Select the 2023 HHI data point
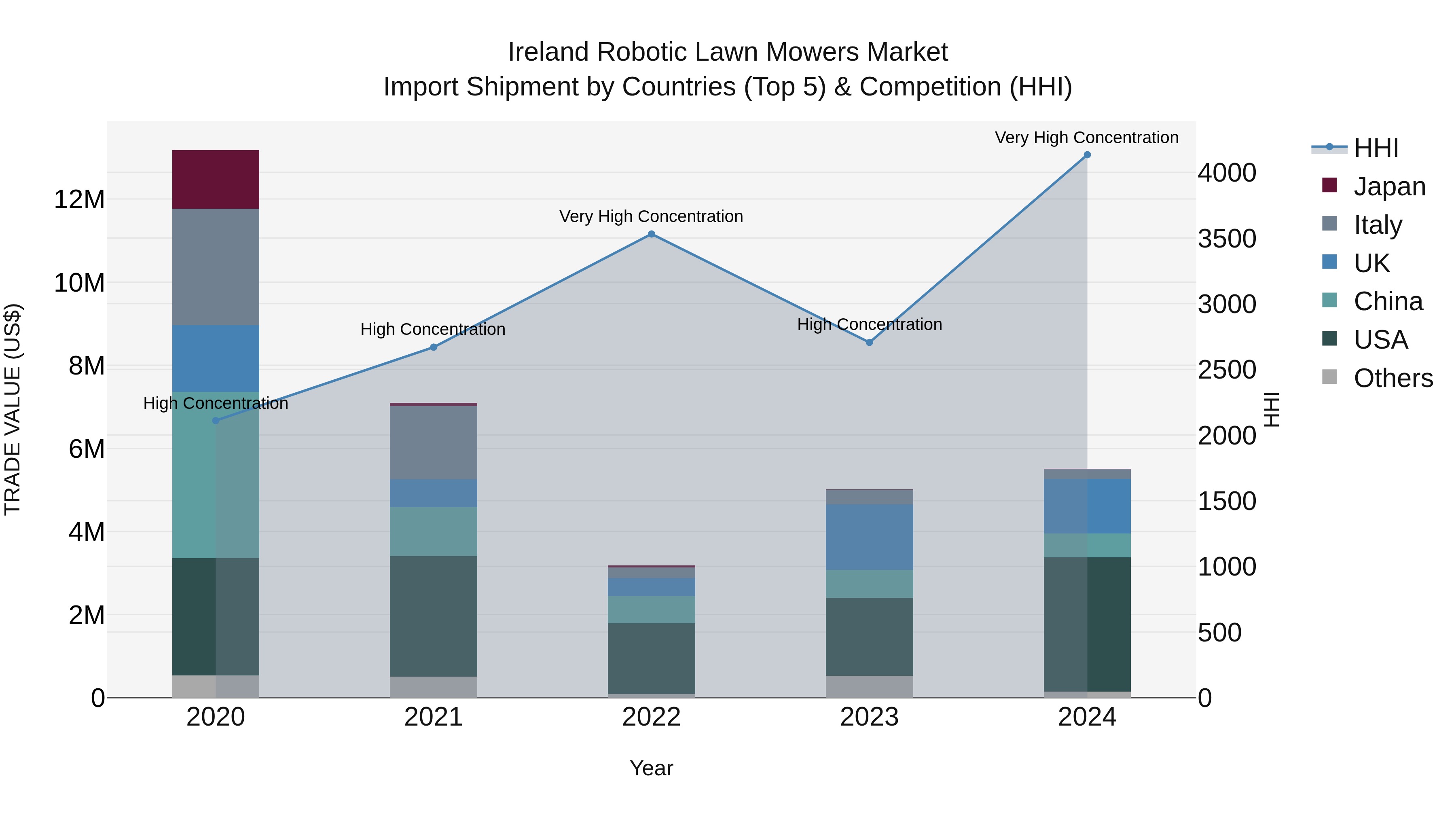 [869, 343]
